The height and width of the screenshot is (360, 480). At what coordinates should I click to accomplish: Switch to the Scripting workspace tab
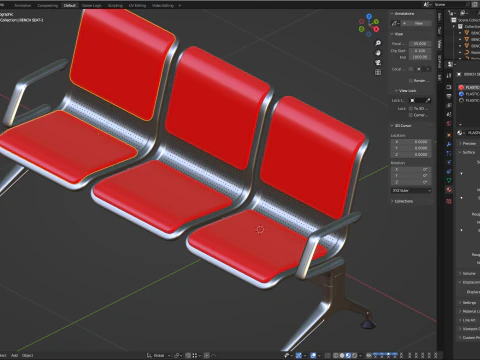tap(115, 5)
